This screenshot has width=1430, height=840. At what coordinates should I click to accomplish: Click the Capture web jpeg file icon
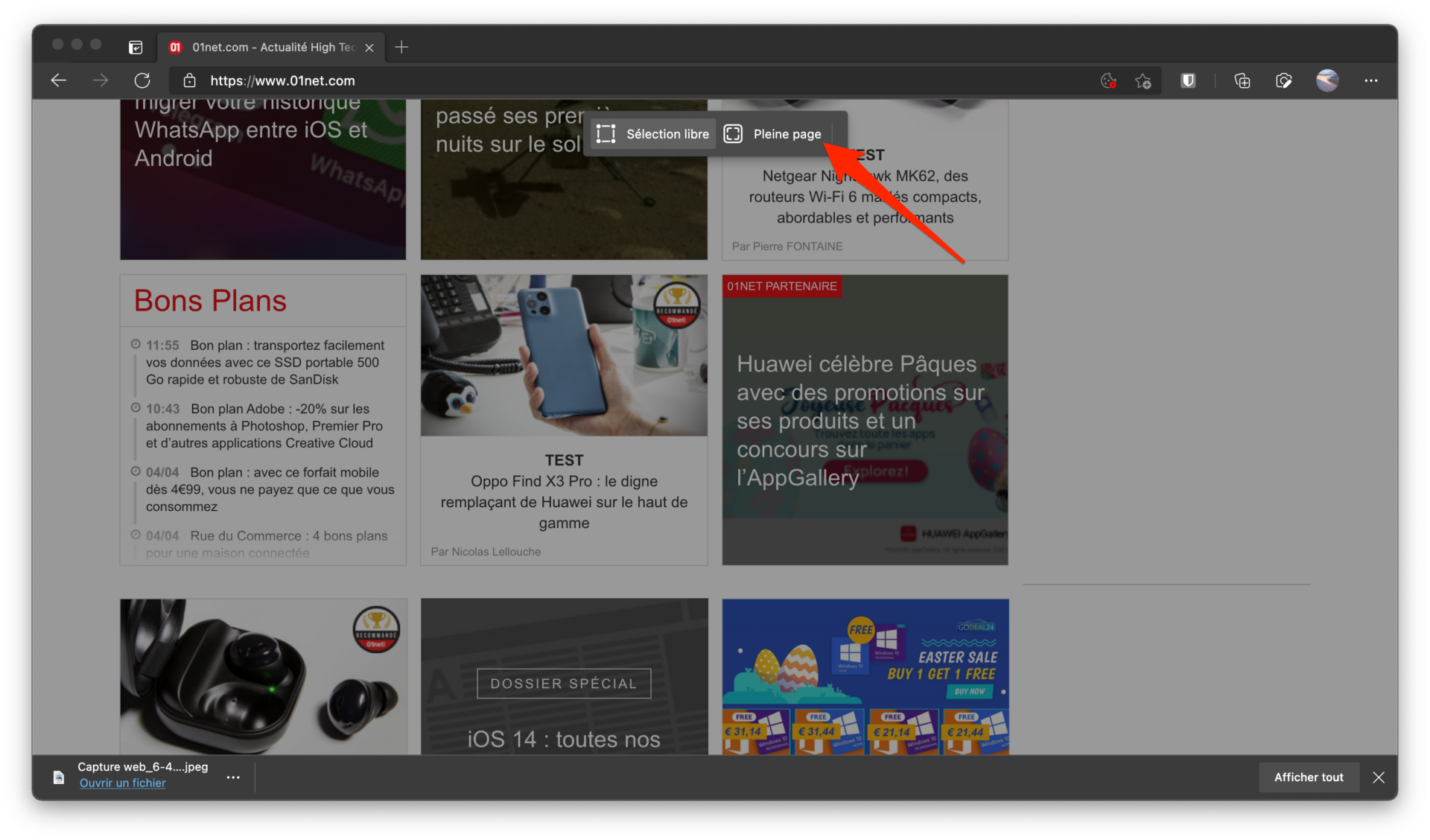click(59, 777)
